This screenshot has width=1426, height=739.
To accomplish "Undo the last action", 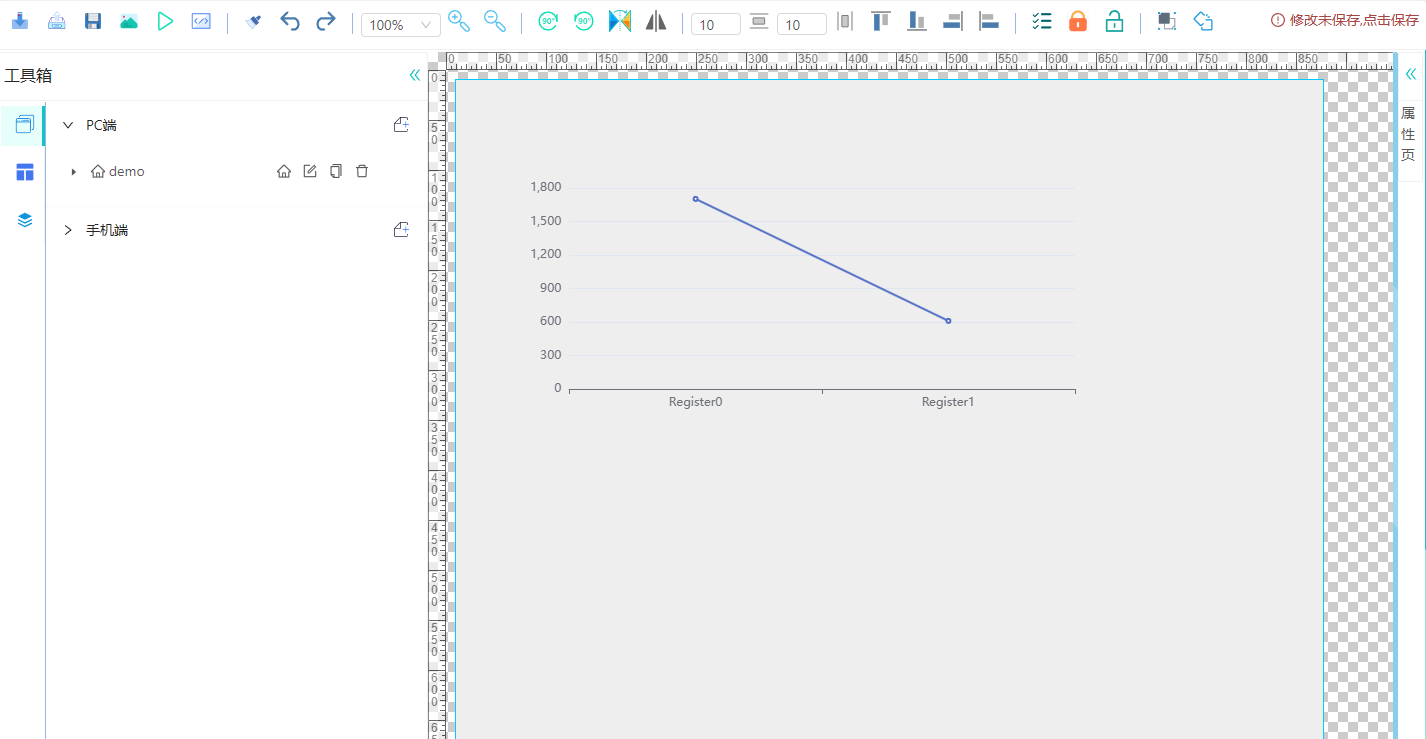I will point(289,21).
